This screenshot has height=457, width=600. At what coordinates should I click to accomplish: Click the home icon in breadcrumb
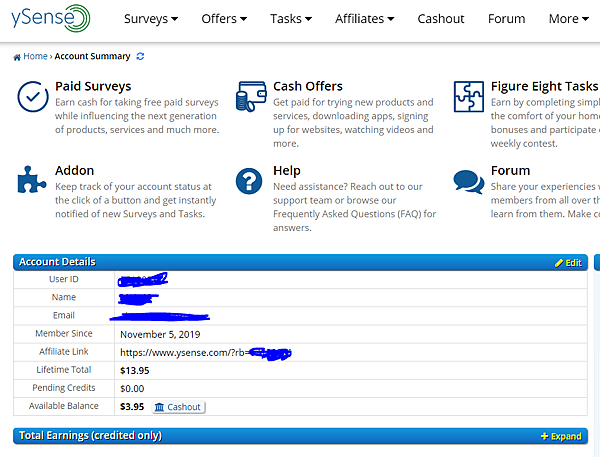(x=17, y=57)
